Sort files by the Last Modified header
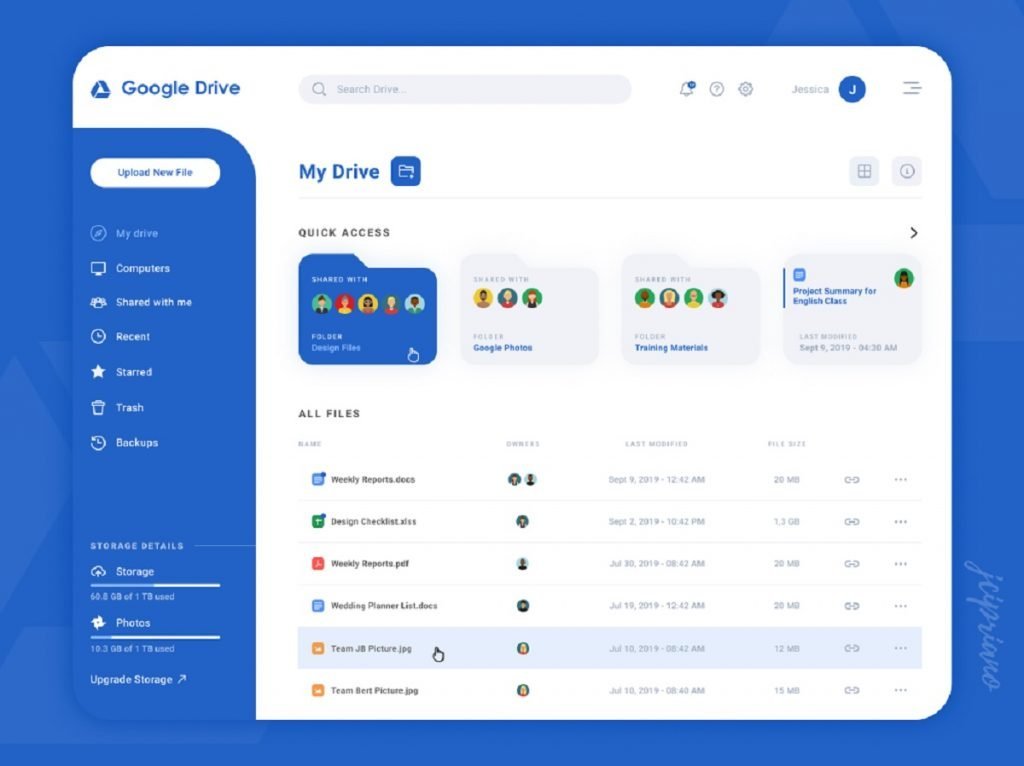The height and width of the screenshot is (766, 1024). (656, 444)
